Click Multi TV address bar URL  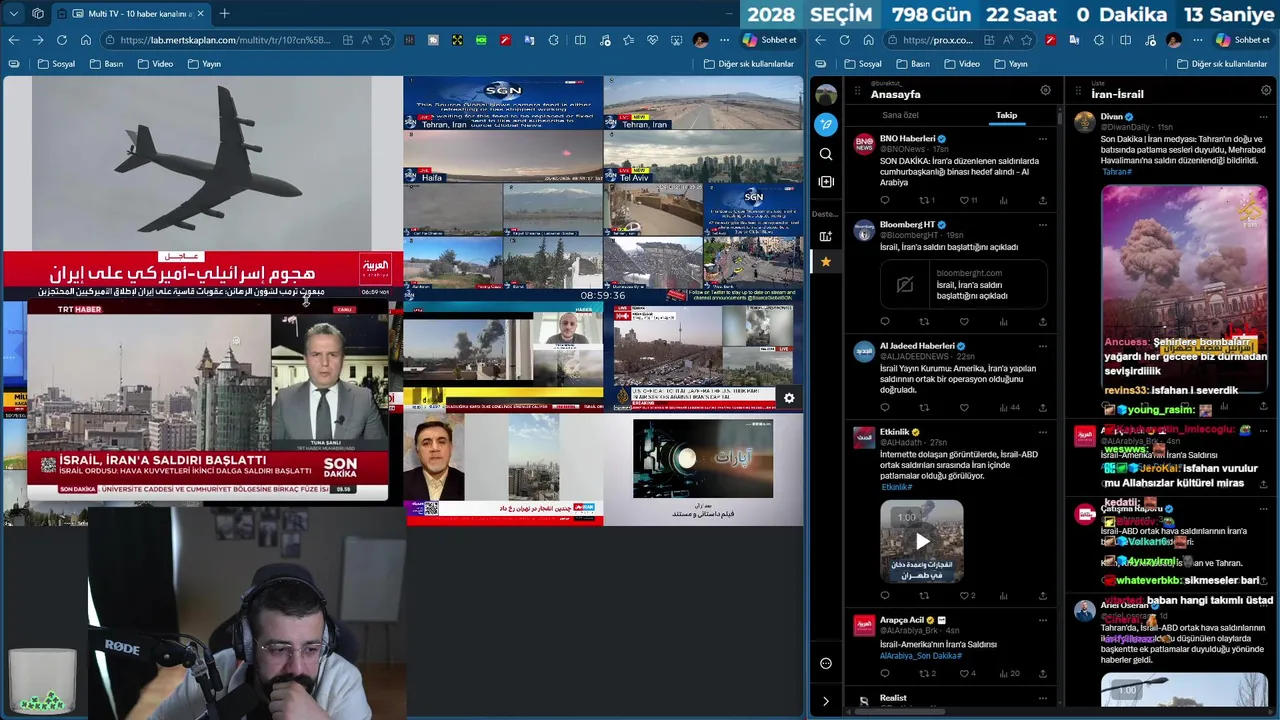225,40
